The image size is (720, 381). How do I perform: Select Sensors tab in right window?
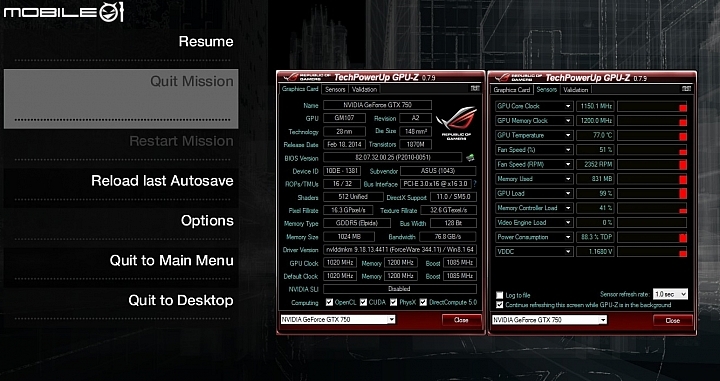[x=546, y=90]
